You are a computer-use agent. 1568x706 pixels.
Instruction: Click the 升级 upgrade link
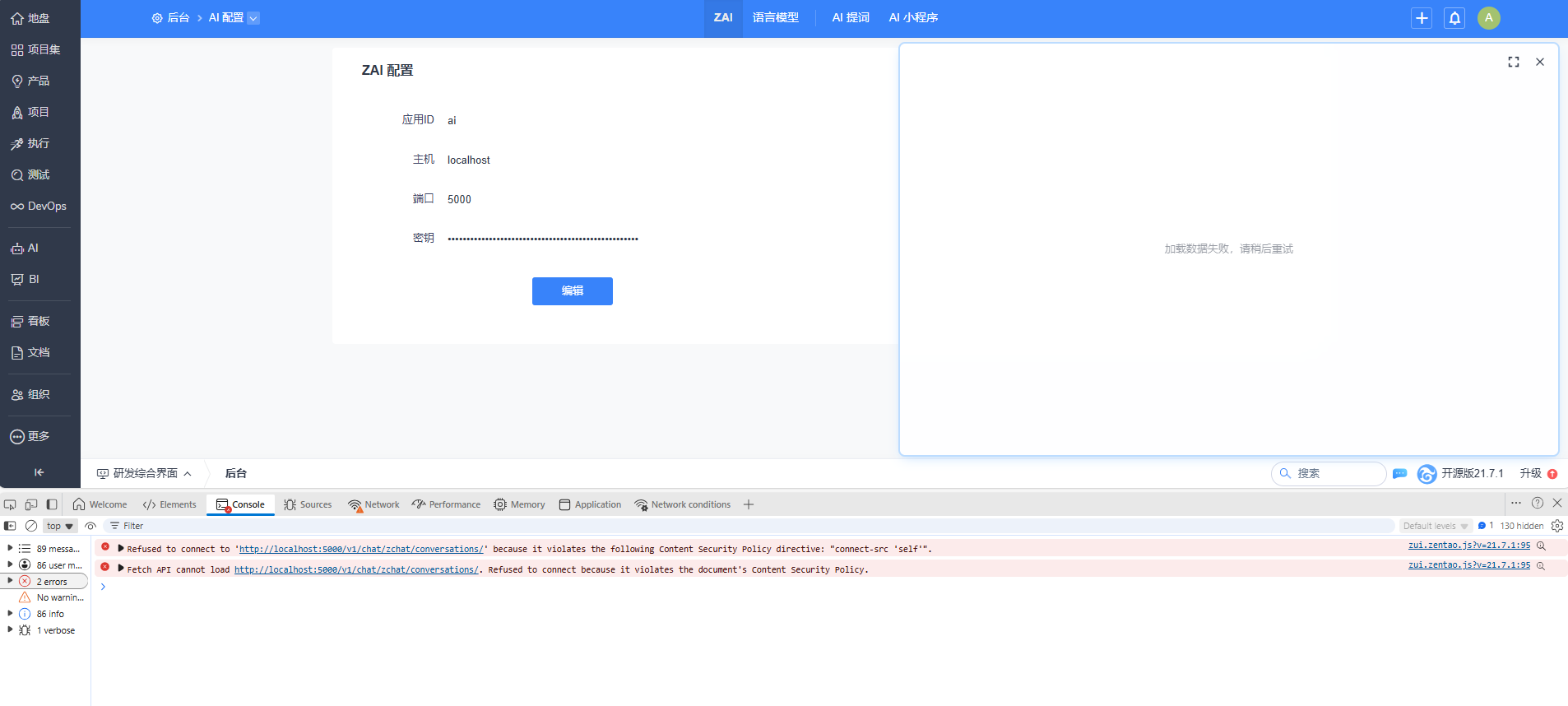click(x=1531, y=473)
